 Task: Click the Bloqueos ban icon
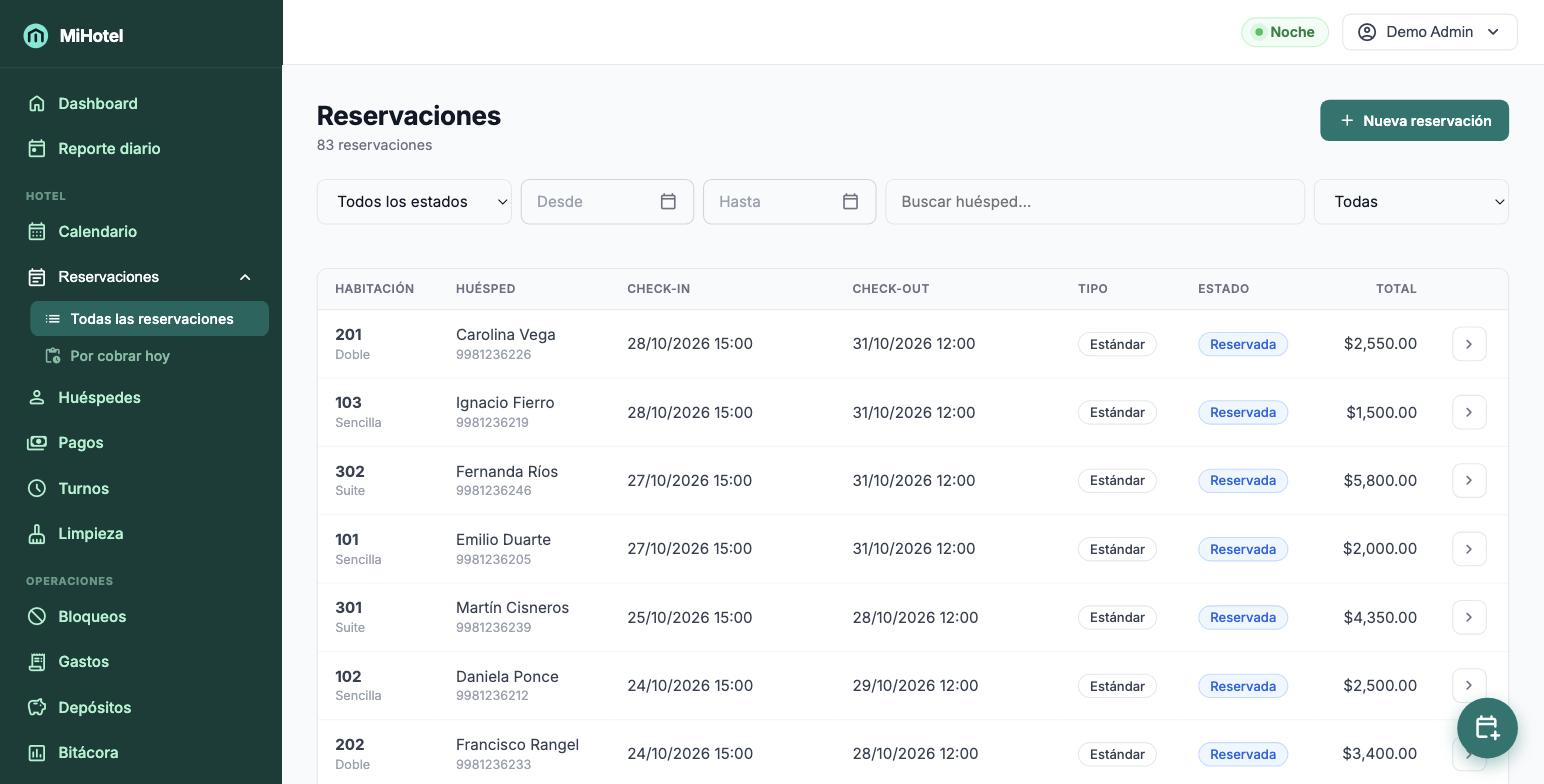click(x=37, y=617)
